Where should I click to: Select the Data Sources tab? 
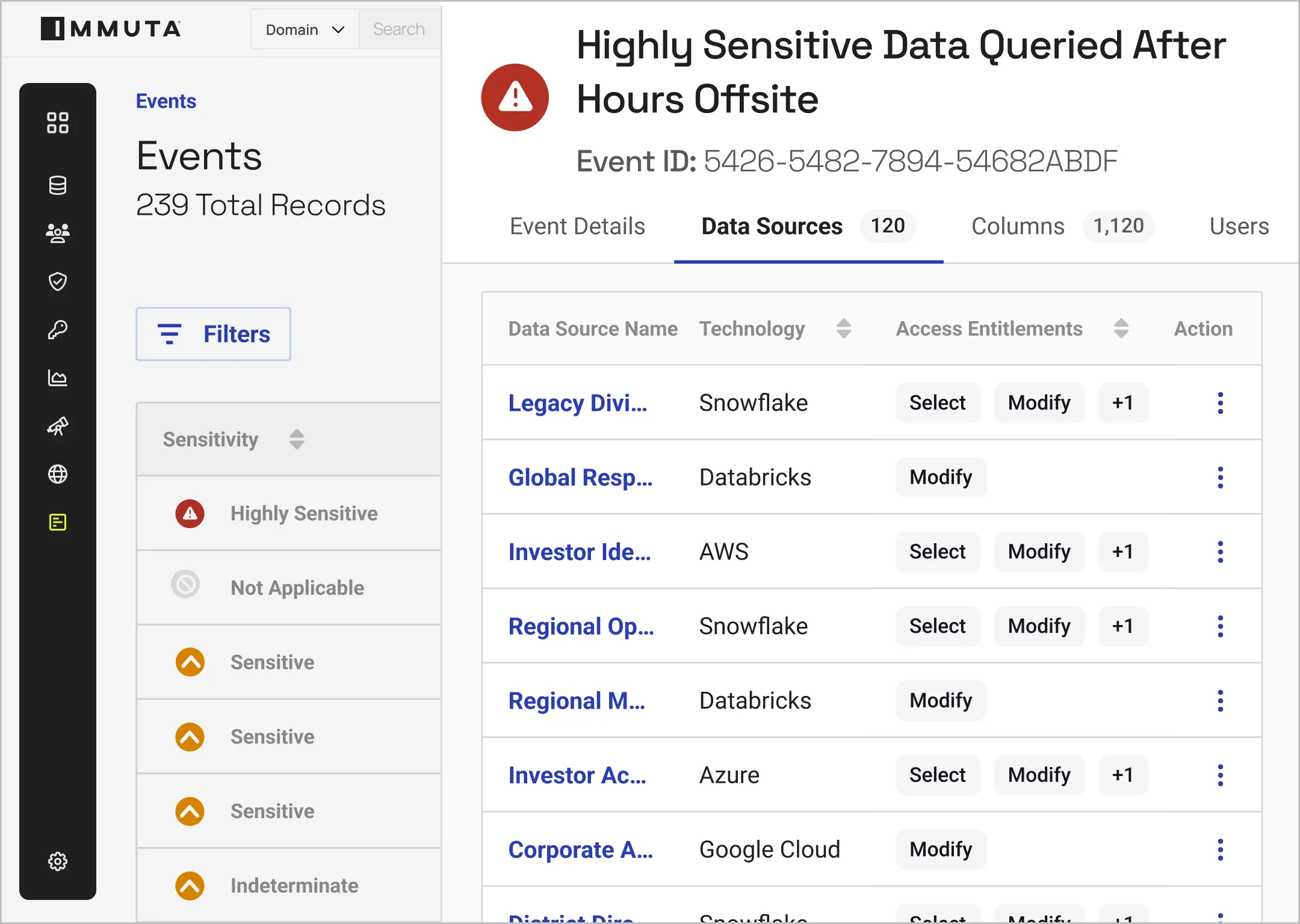808,227
